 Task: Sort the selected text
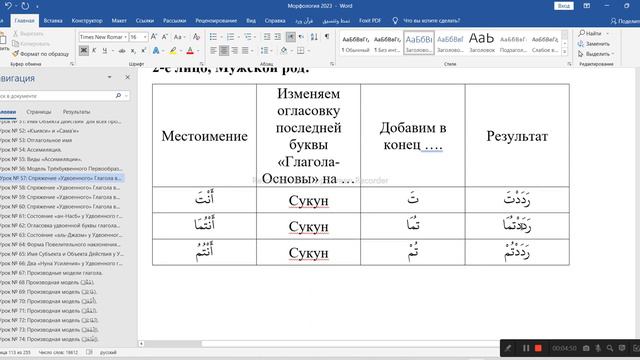[314, 37]
